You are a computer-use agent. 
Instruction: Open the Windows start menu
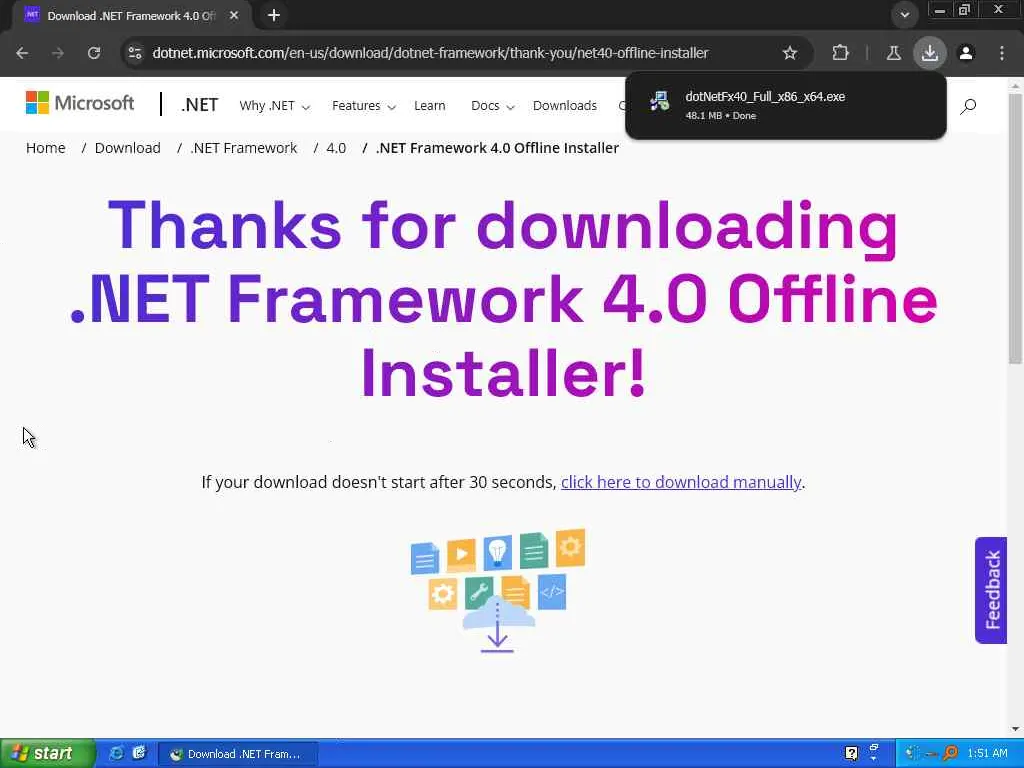pyautogui.click(x=47, y=754)
